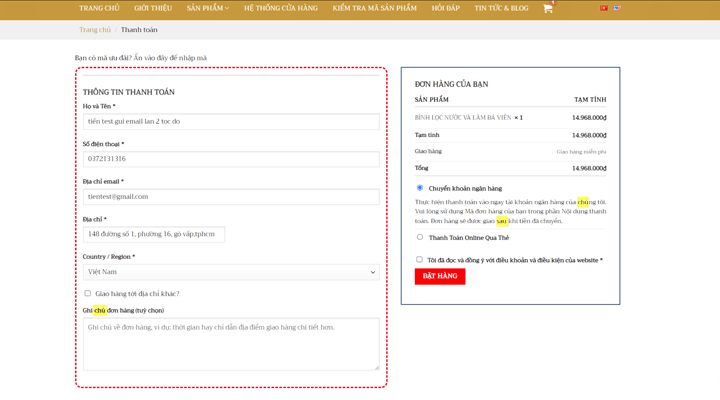Switch language with the English flag icon
Viewport: 720px width, 400px height.
617,8
